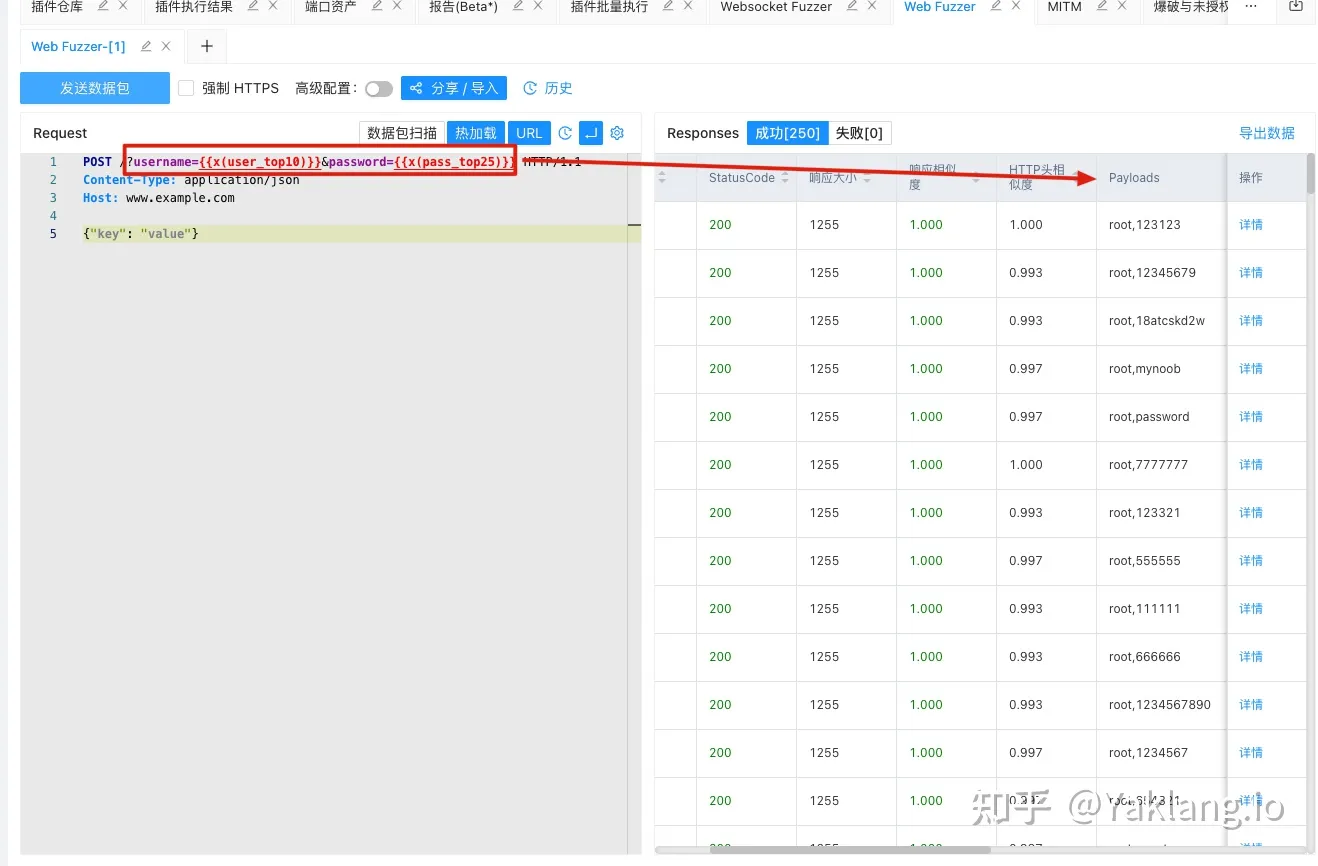
Task: Open the 报告(Beta*) tab
Action: tap(463, 6)
